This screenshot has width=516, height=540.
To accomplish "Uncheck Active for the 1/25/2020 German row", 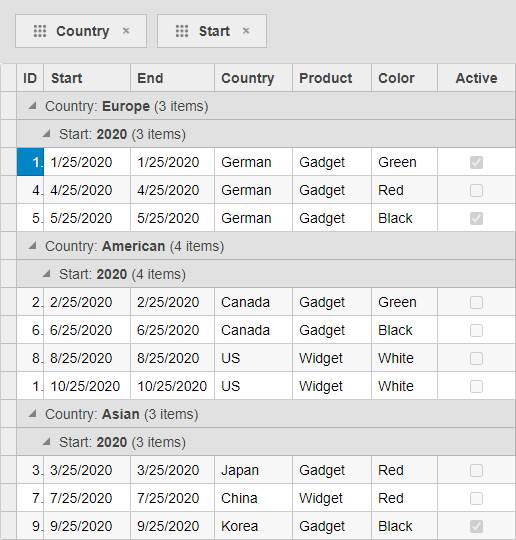I will pos(476,162).
